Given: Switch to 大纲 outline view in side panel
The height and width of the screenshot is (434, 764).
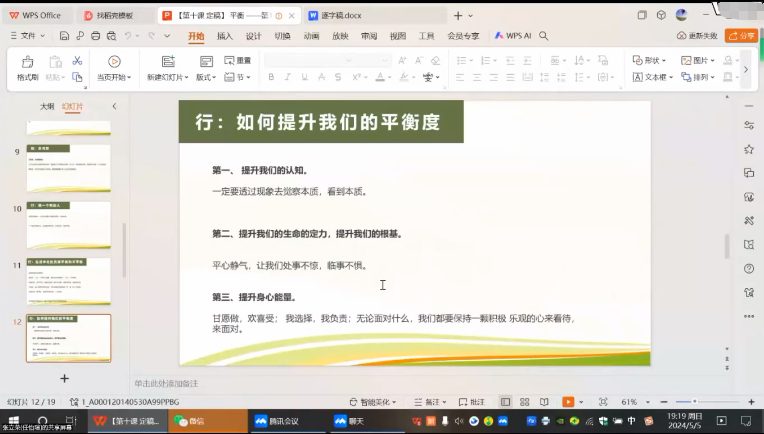Looking at the screenshot, I should pos(47,105).
